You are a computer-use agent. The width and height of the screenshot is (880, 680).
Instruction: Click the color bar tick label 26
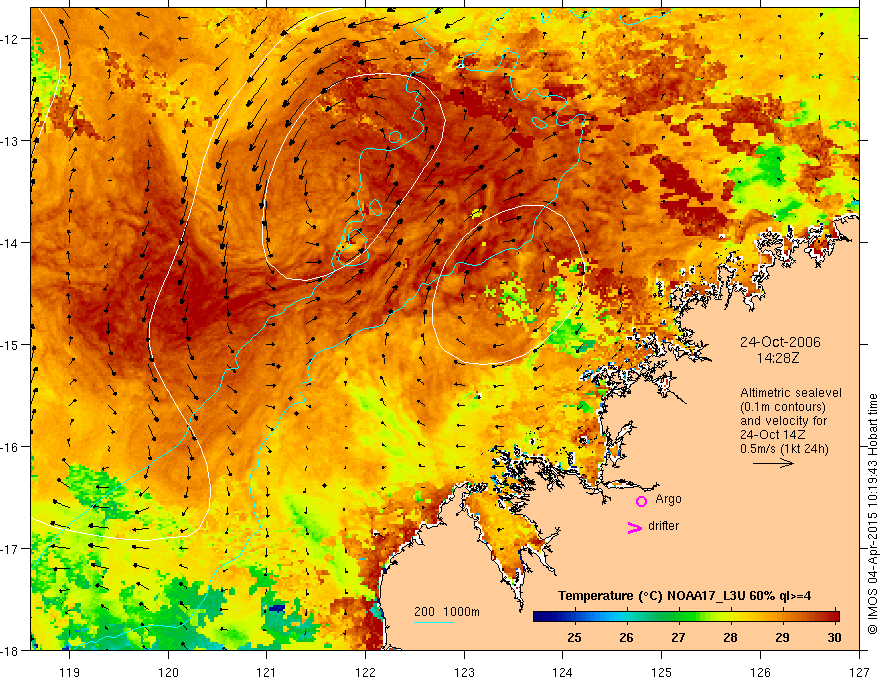(626, 637)
